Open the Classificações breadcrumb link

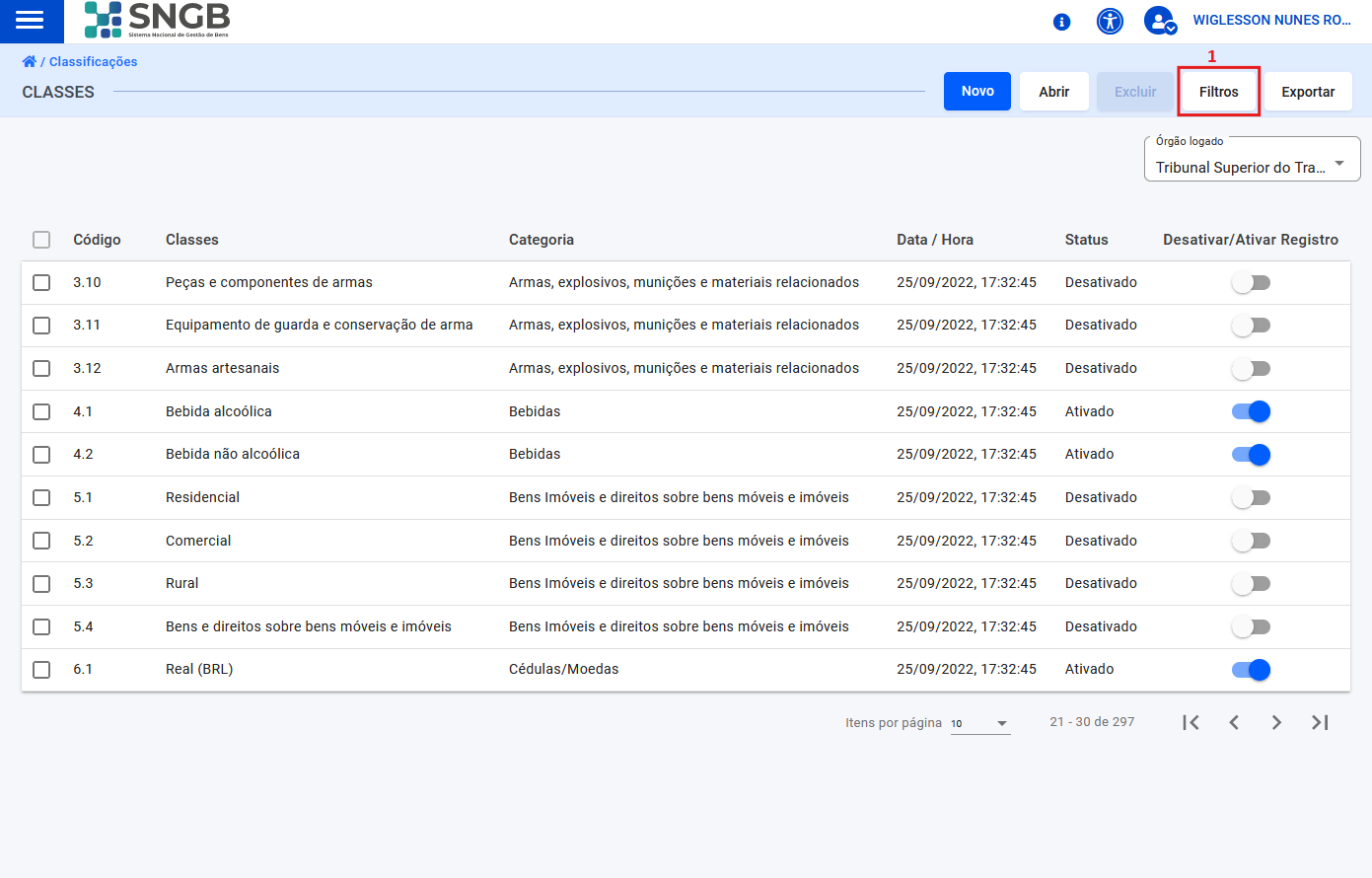(x=94, y=61)
